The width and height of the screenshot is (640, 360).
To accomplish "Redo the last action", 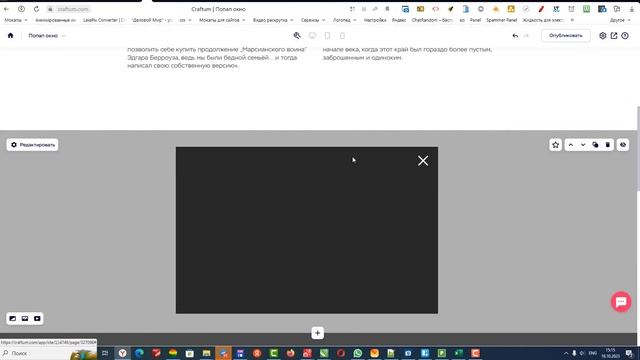I will (x=527, y=36).
